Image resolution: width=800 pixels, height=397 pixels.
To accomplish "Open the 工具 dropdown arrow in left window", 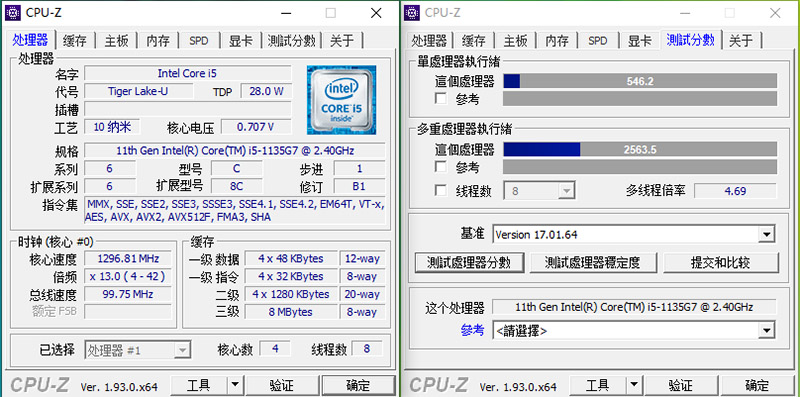I will tap(234, 385).
